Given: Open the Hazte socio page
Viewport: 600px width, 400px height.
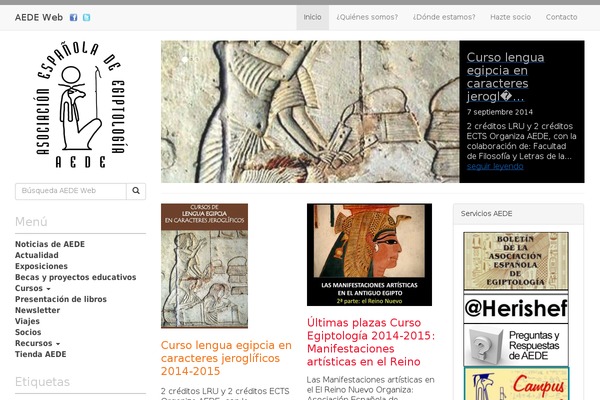Looking at the screenshot, I should [510, 17].
